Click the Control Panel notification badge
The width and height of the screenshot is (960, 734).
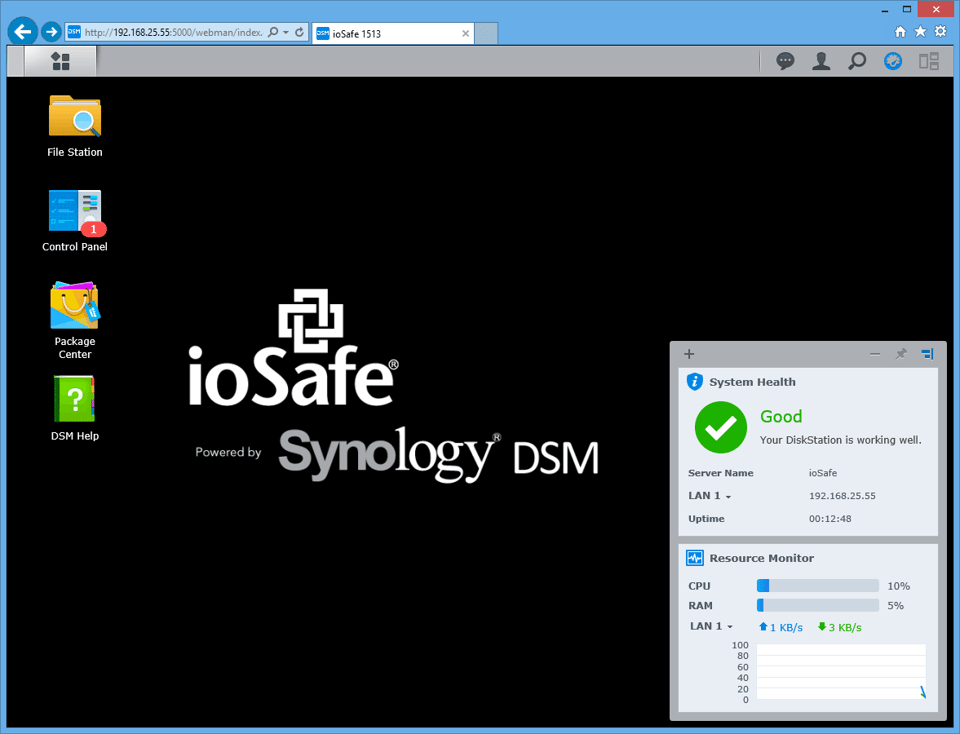tap(94, 229)
